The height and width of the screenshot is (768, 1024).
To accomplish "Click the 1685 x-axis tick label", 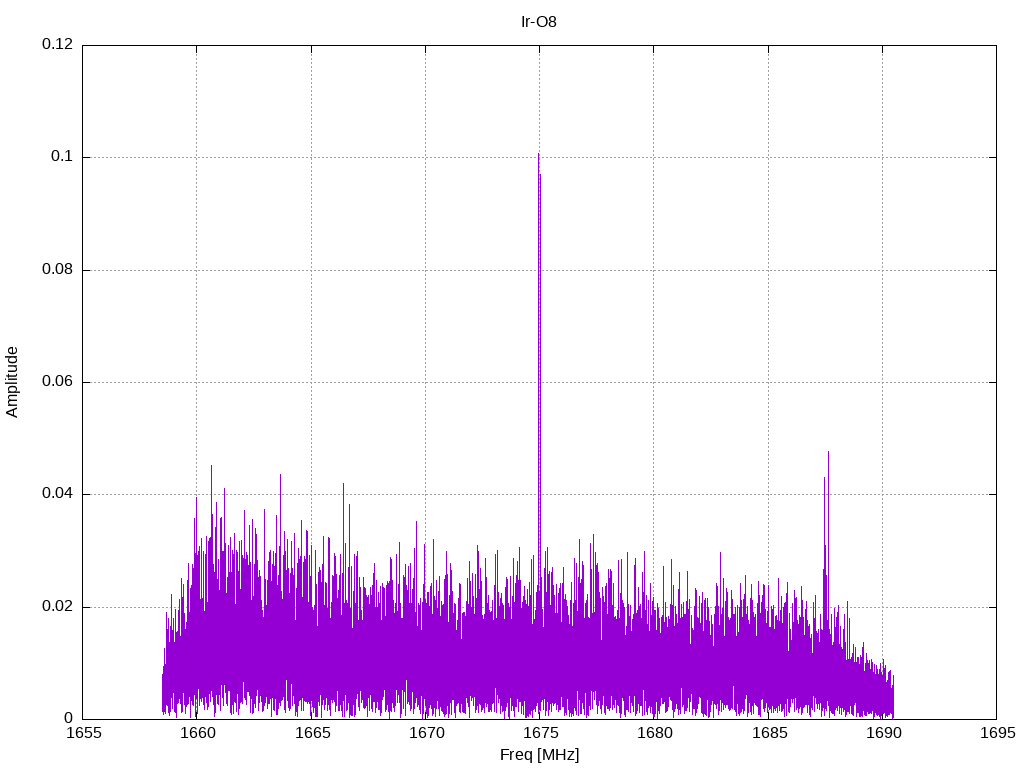I will [769, 733].
